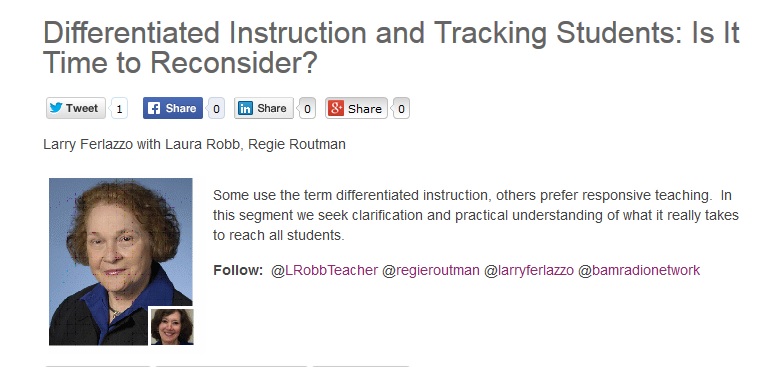The height and width of the screenshot is (367, 768).
Task: Select the small inset portrait thumbnail
Action: 172,326
